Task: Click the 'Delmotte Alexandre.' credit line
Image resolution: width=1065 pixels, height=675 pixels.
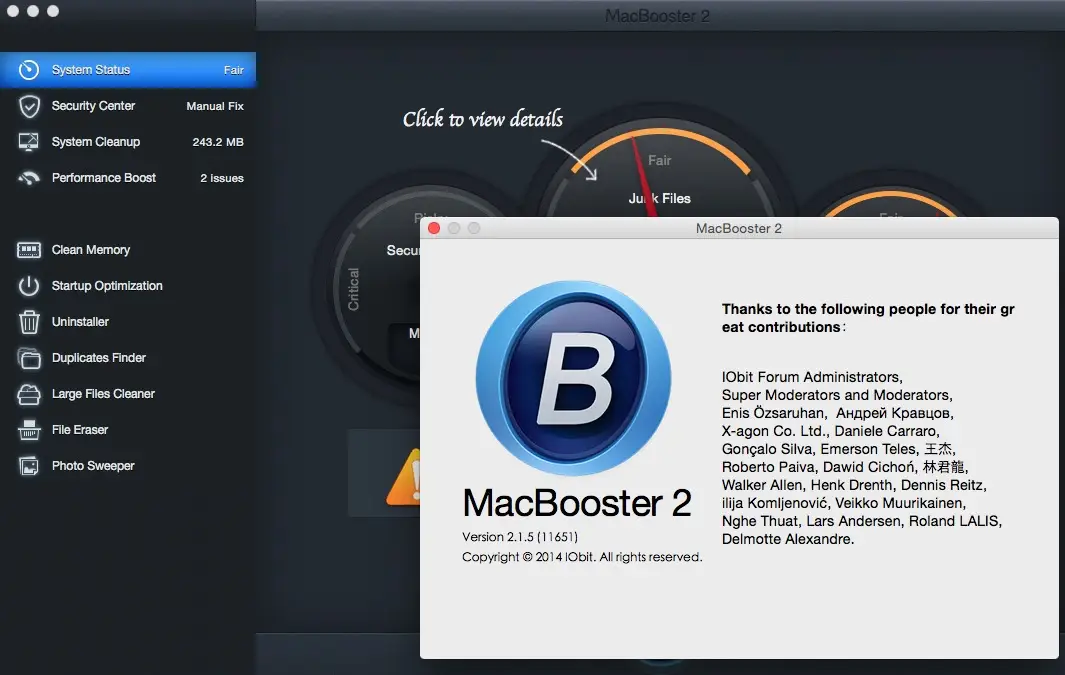Action: (788, 539)
